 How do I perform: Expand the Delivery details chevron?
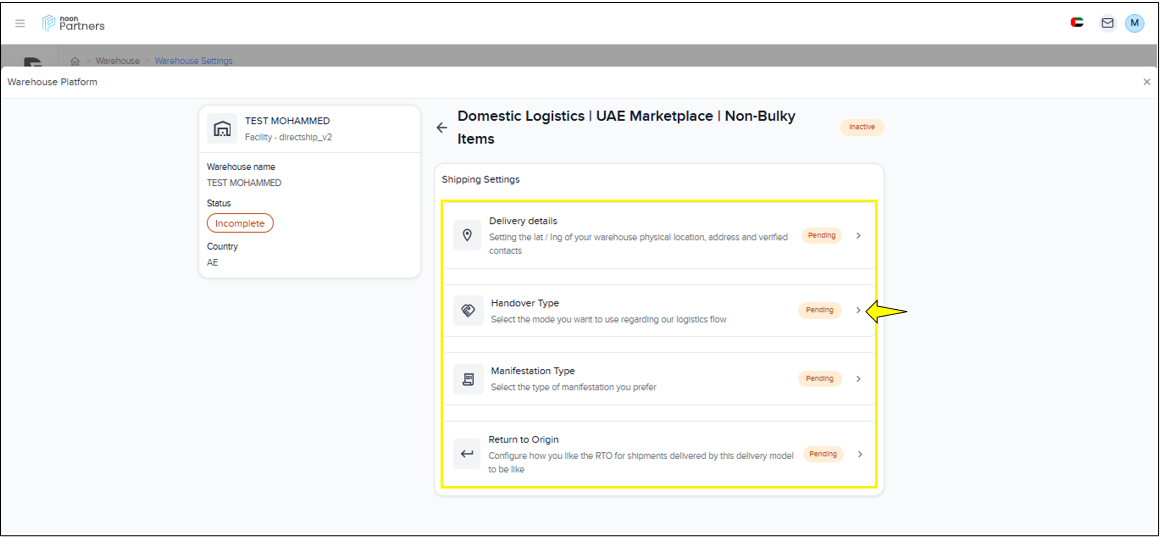coord(859,236)
